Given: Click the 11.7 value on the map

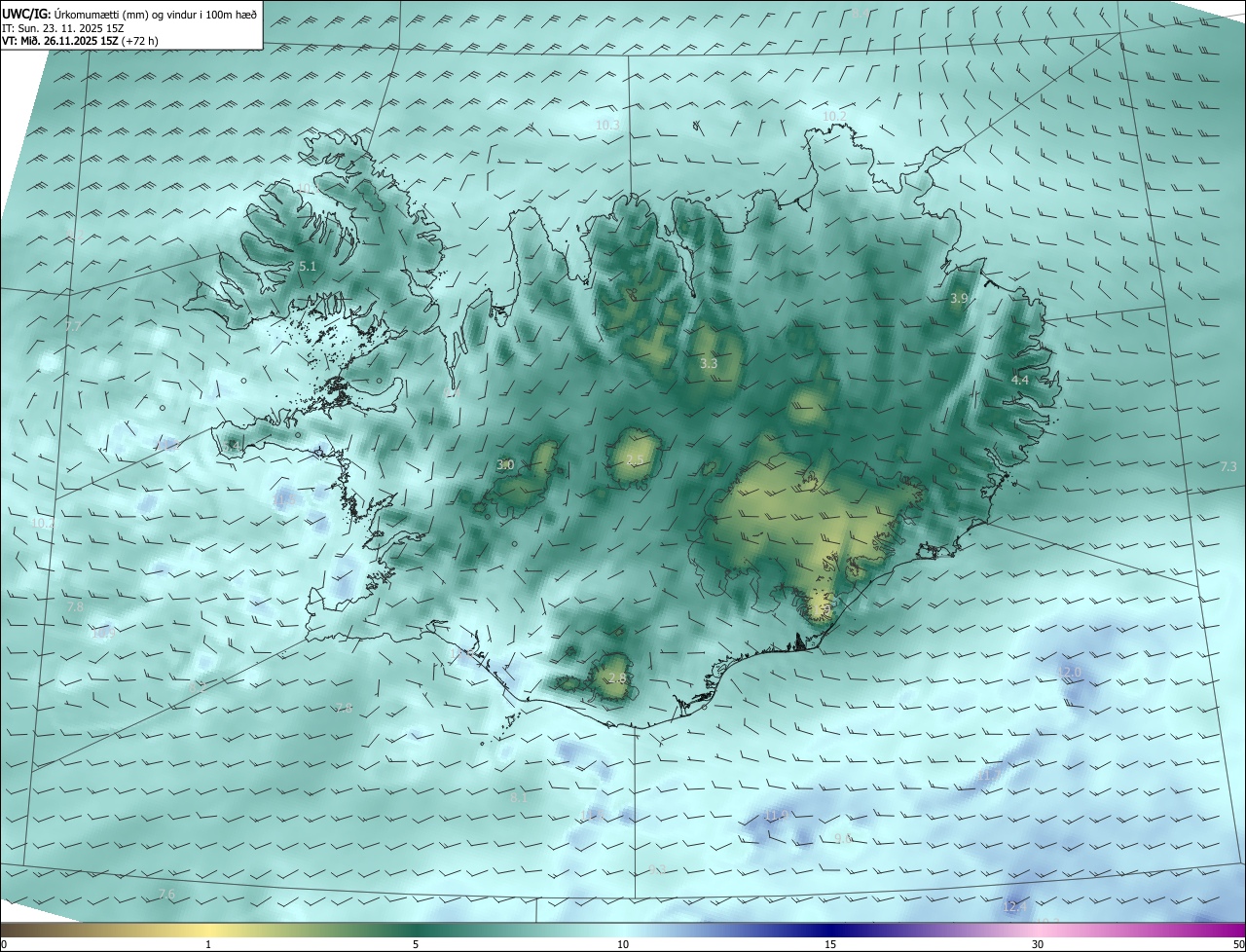Looking at the screenshot, I should (x=990, y=776).
